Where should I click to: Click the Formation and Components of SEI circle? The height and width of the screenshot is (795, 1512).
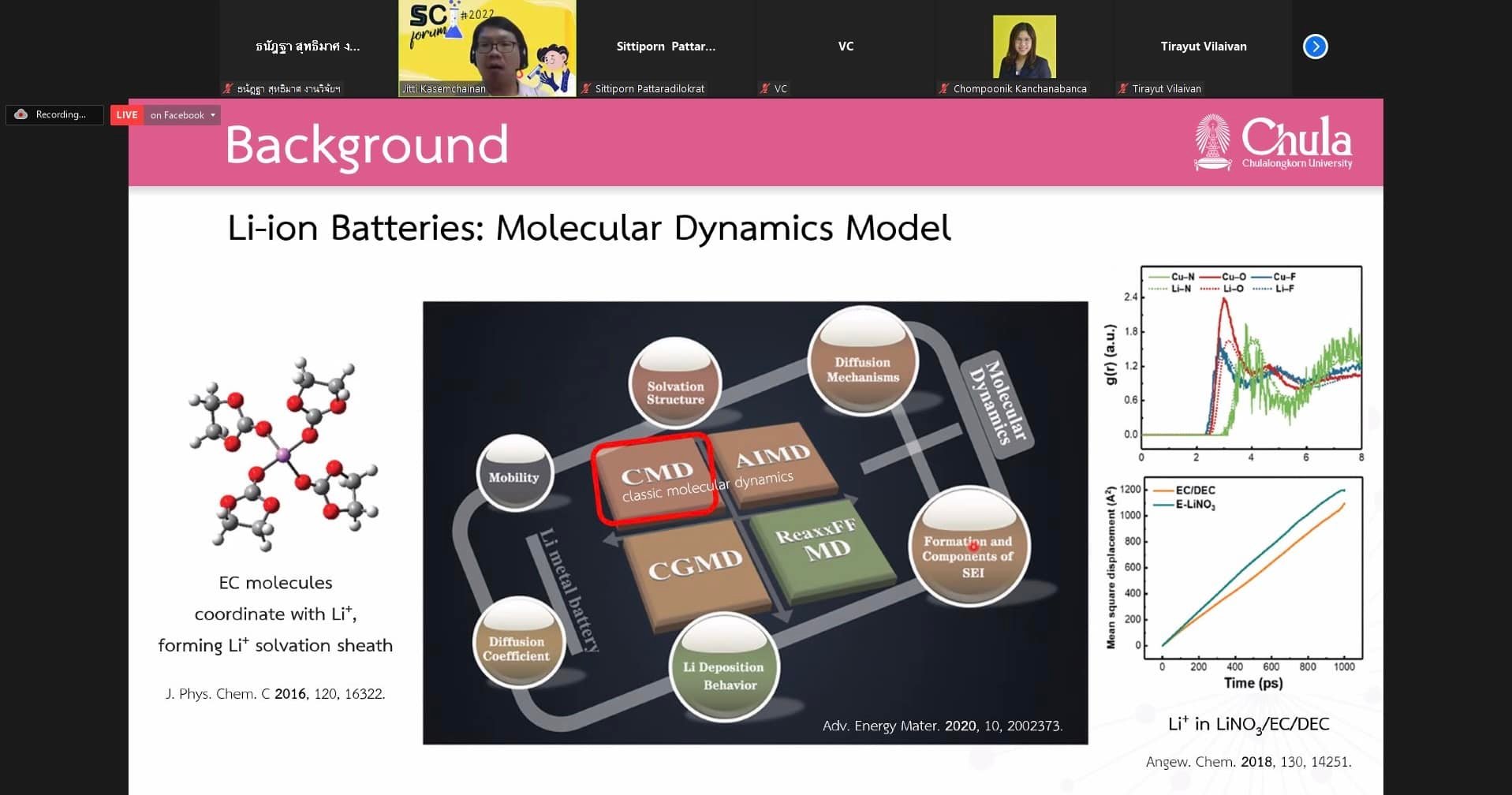[969, 547]
